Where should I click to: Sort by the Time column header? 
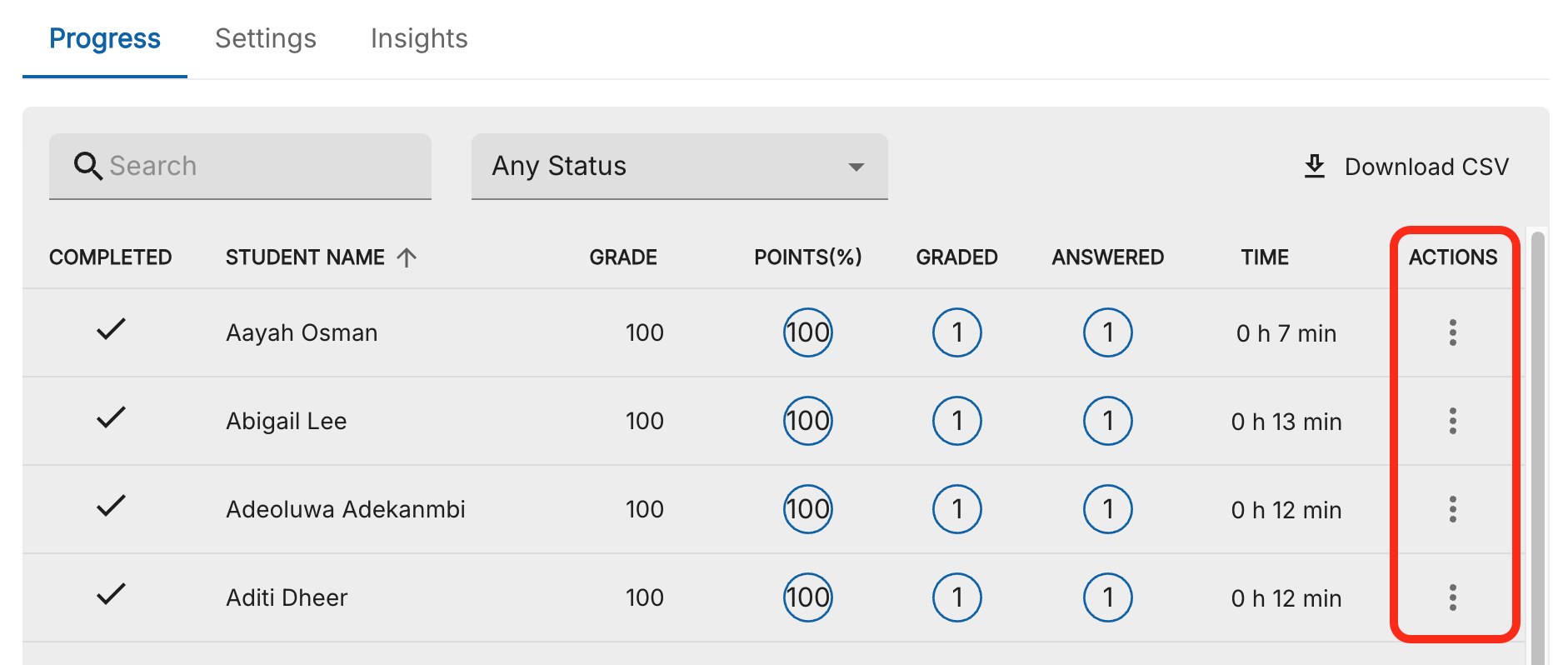tap(1265, 257)
